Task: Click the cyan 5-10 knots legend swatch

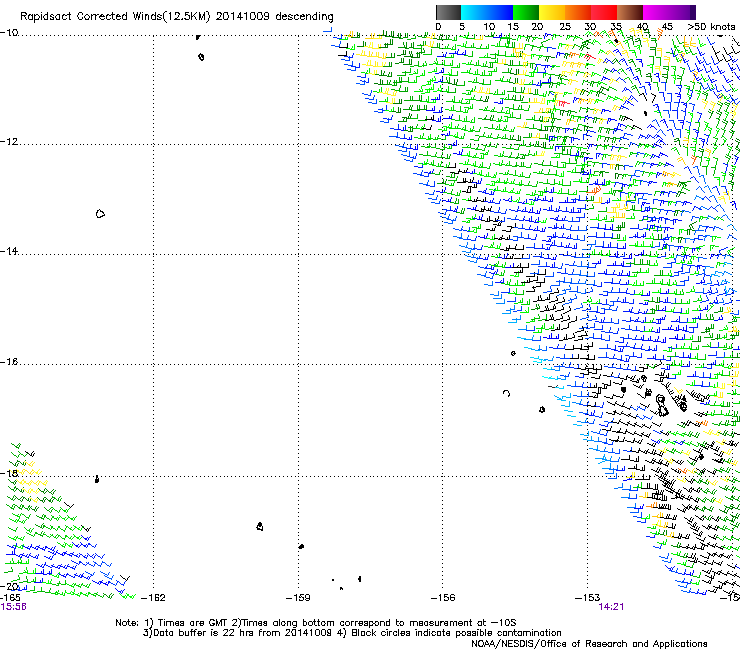Action: coord(474,12)
